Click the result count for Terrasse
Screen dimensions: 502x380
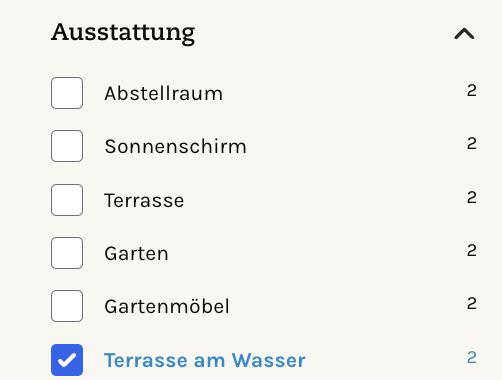[x=472, y=198]
